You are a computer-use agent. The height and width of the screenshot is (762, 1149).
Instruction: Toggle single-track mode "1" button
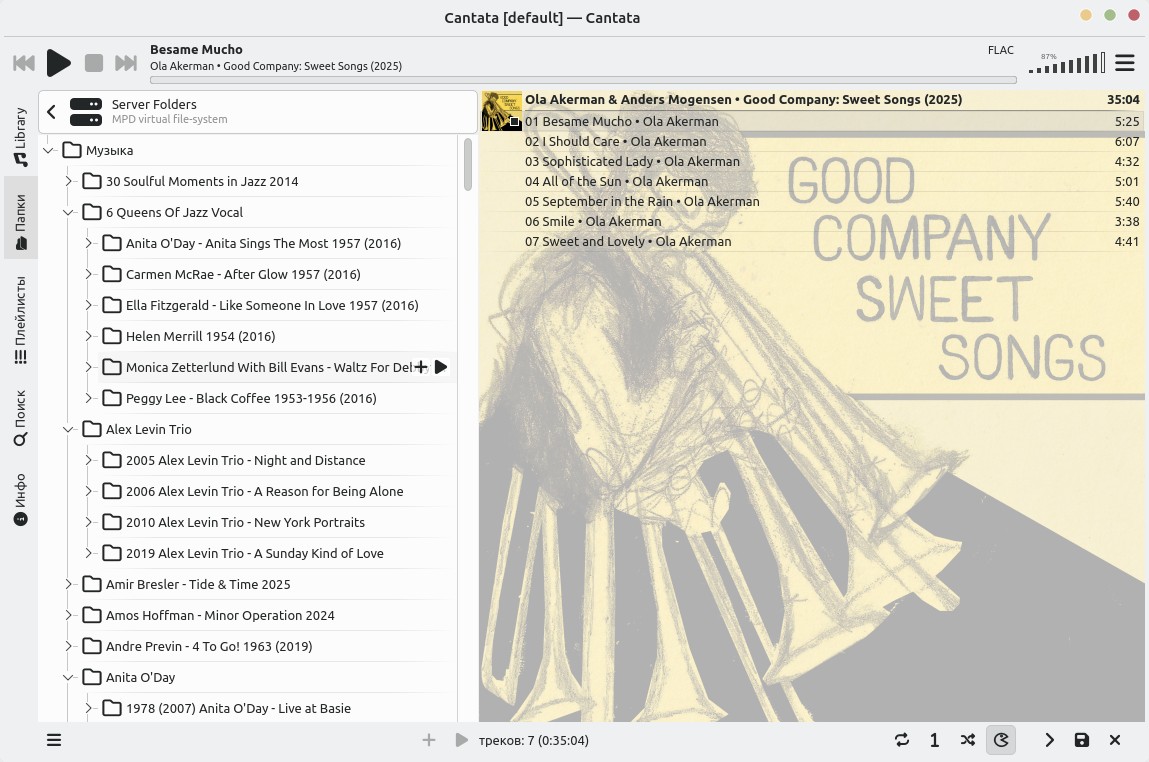[x=934, y=740]
